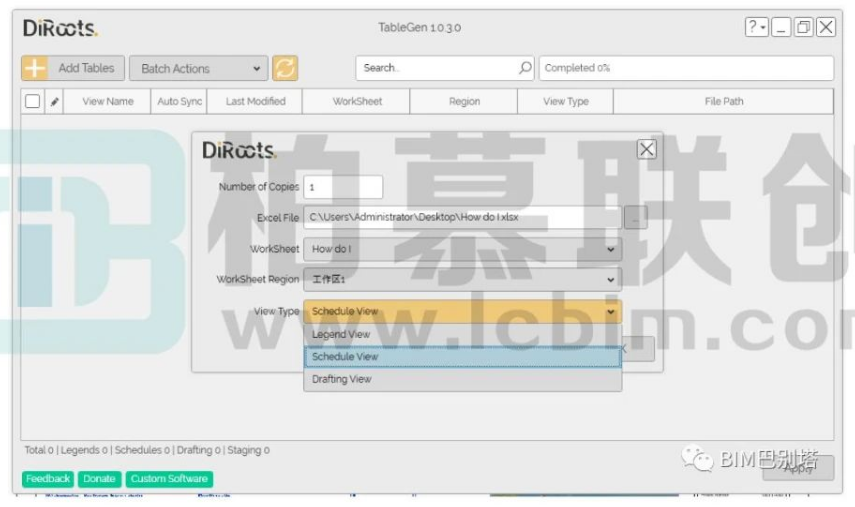855x507 pixels.
Task: Click the Number of Copies field
Action: pyautogui.click(x=343, y=187)
